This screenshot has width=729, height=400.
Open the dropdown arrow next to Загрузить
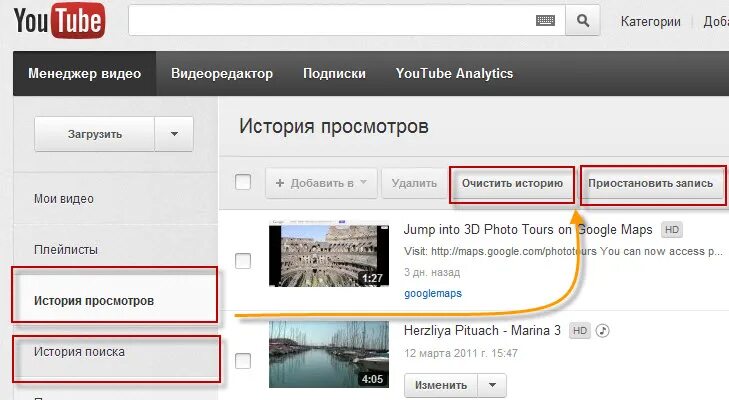[174, 134]
